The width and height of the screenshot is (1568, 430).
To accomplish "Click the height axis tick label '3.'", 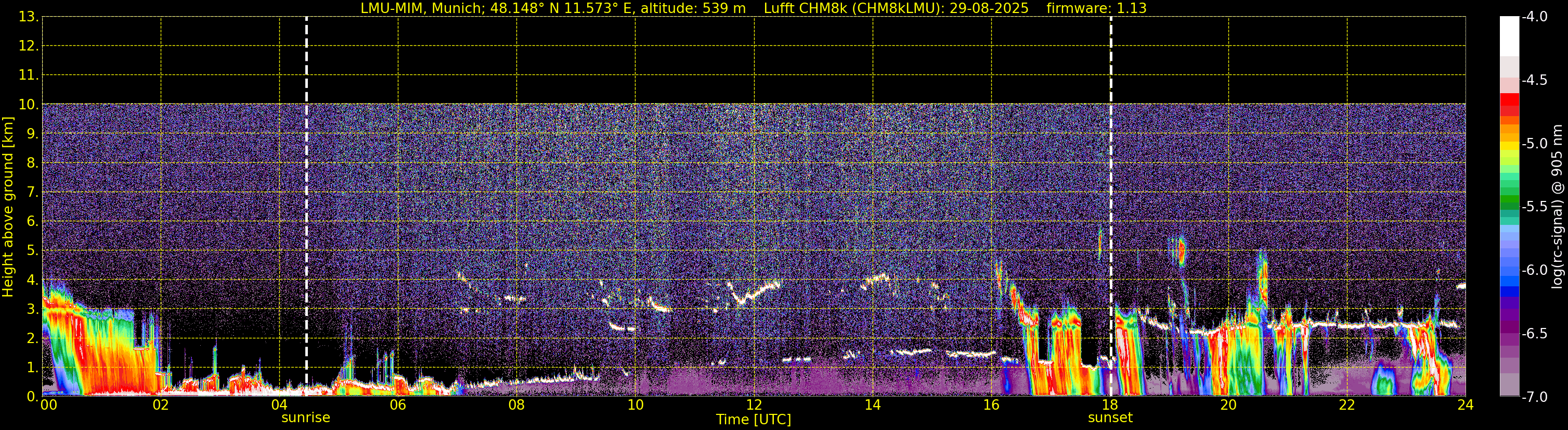I will tap(33, 309).
